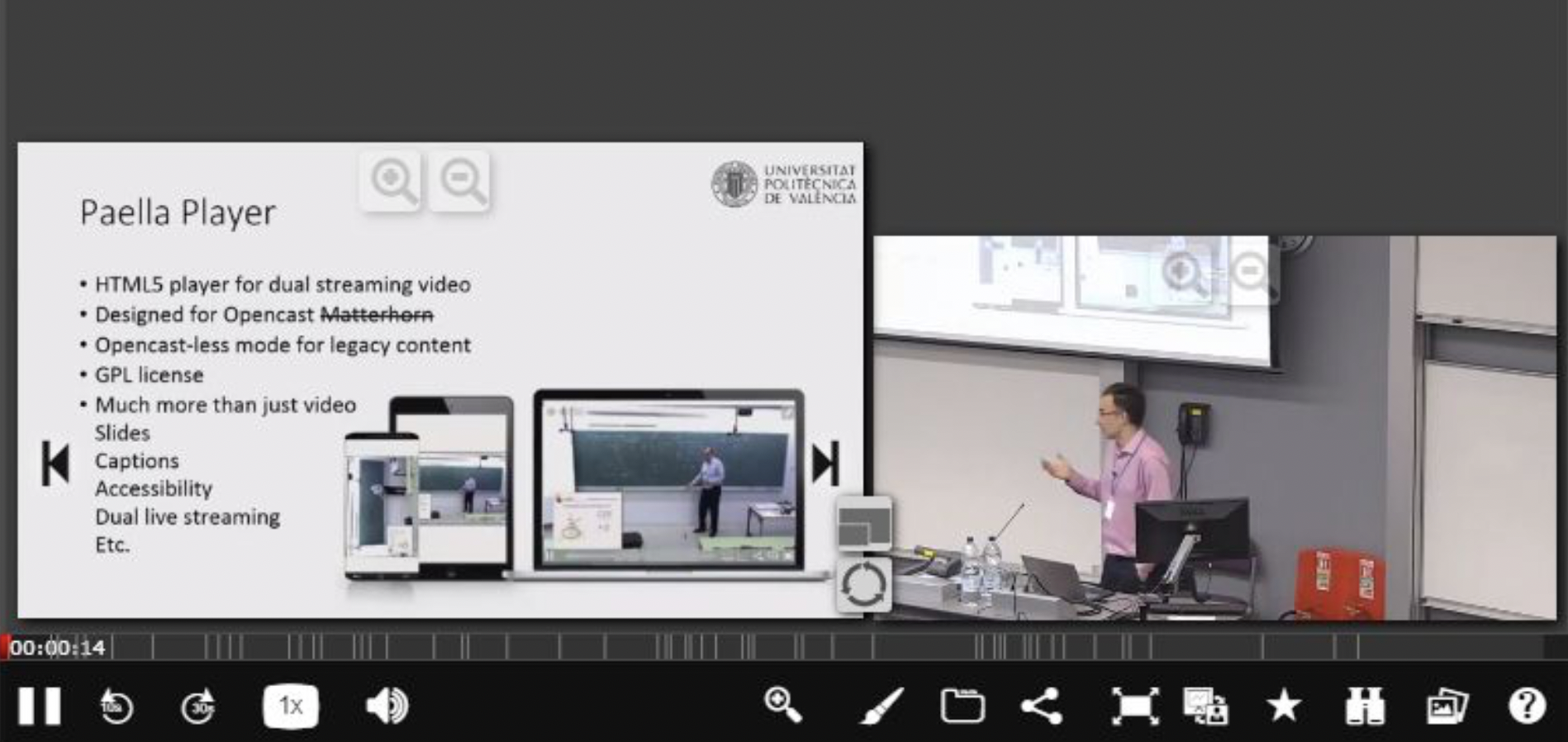The image size is (1568, 742).
Task: Rewind the video 10 seconds
Action: [116, 706]
